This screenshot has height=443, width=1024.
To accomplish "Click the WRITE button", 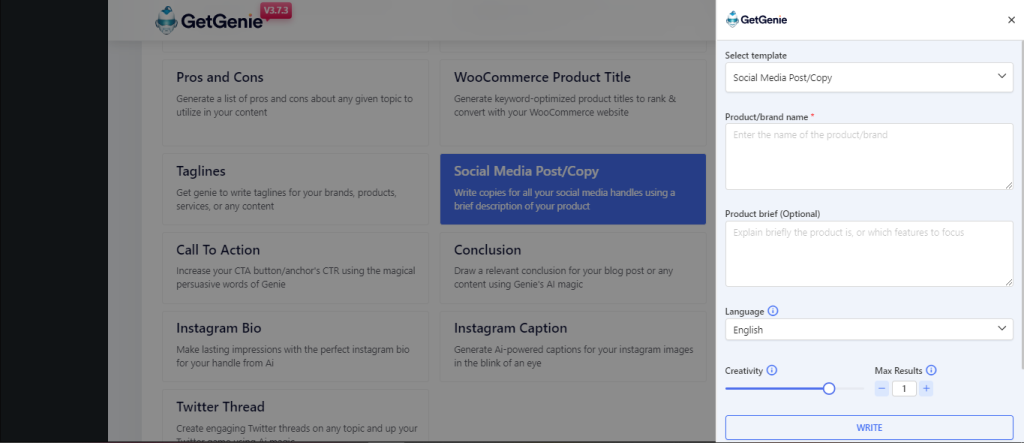I will [869, 428].
